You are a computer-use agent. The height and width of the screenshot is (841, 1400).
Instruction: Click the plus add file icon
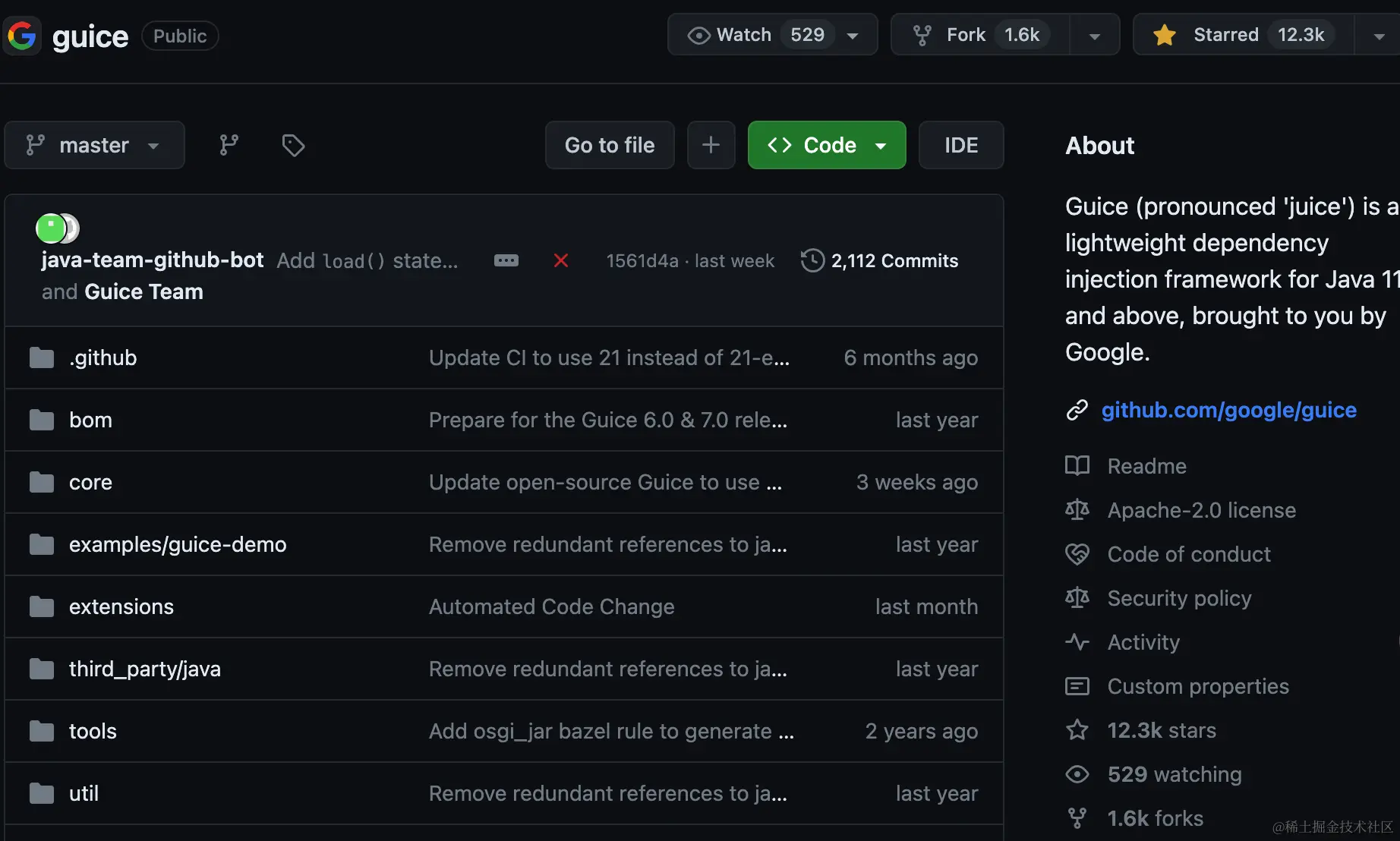coord(711,145)
